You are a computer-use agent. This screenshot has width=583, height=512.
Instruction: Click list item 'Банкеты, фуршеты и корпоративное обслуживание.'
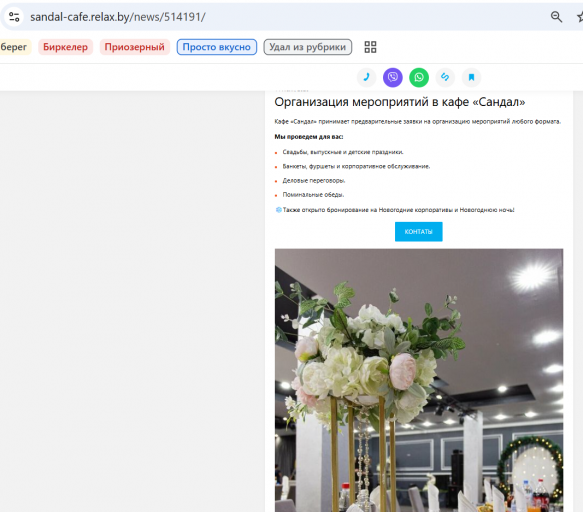point(356,166)
